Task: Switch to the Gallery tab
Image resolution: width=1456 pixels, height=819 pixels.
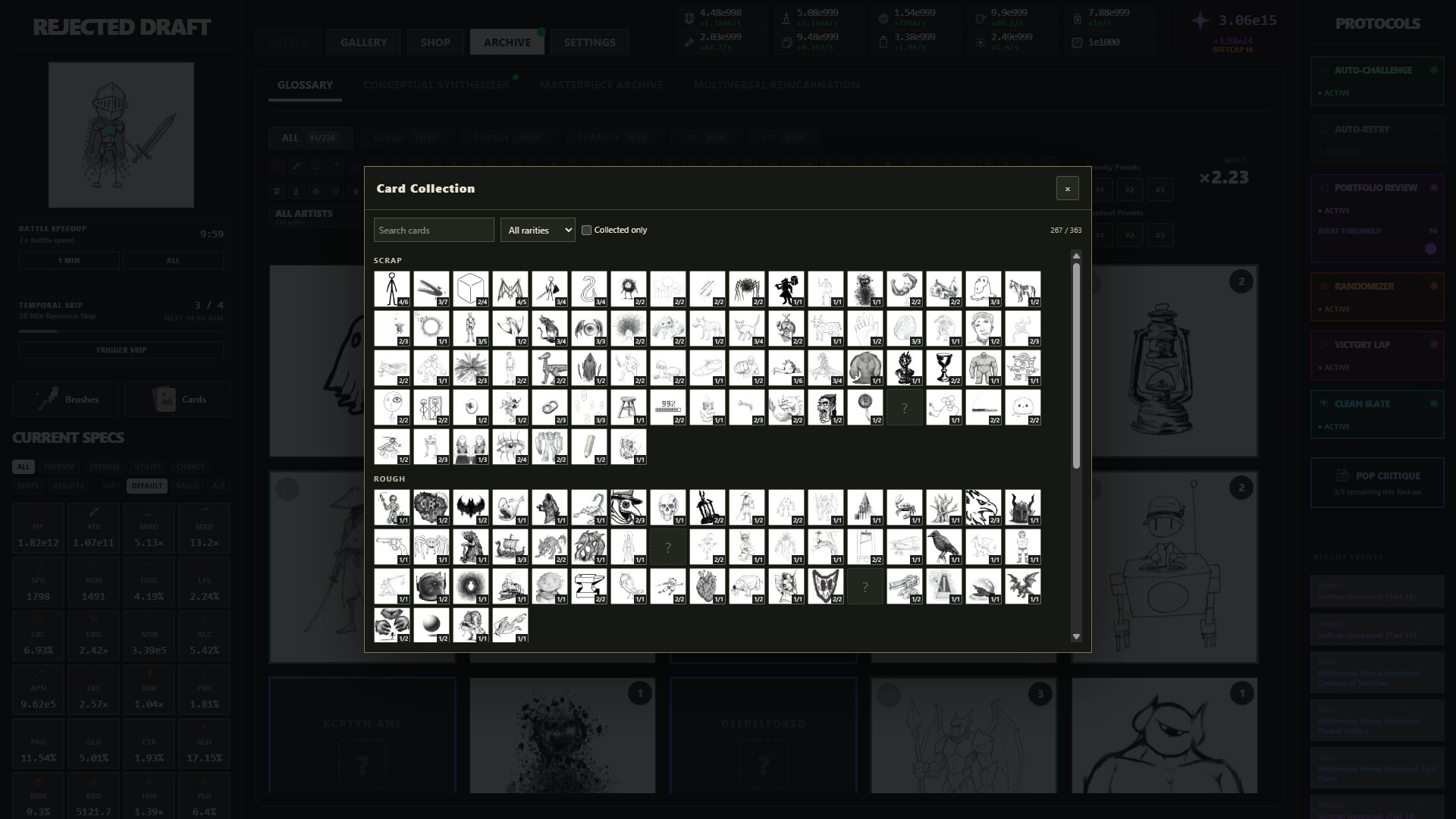Action: click(x=364, y=42)
